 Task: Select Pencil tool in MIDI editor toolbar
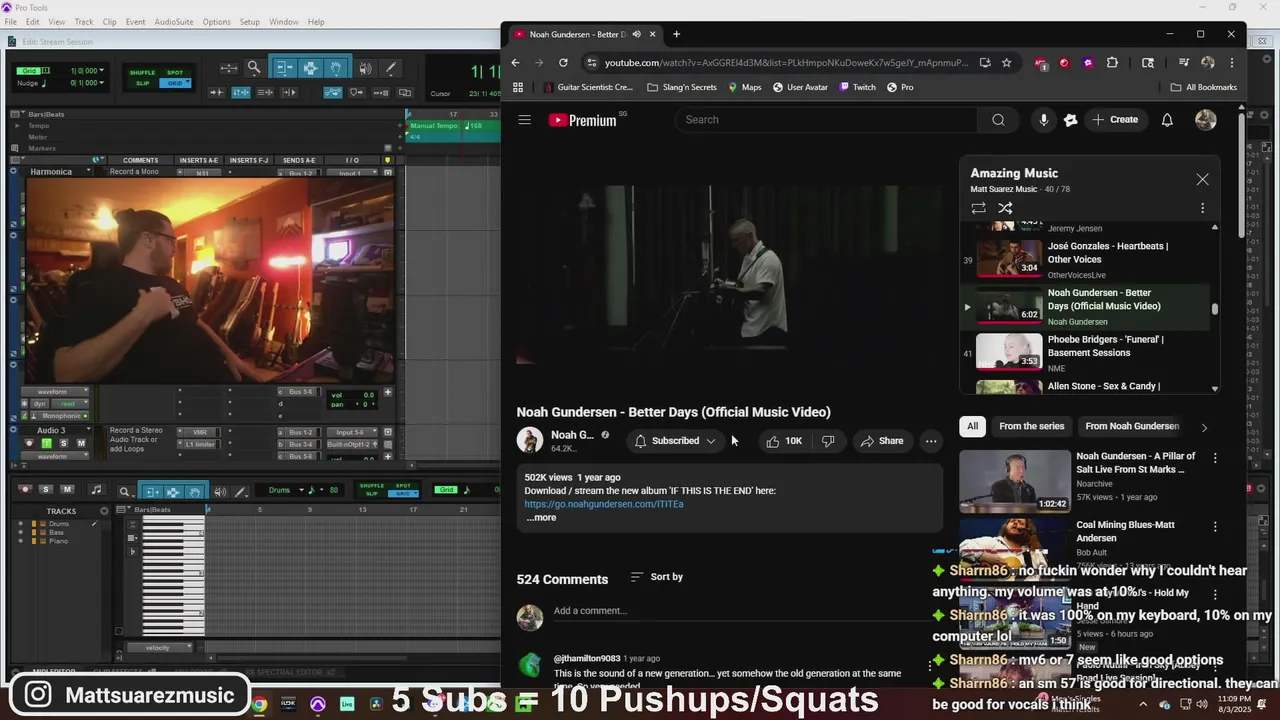(x=241, y=491)
